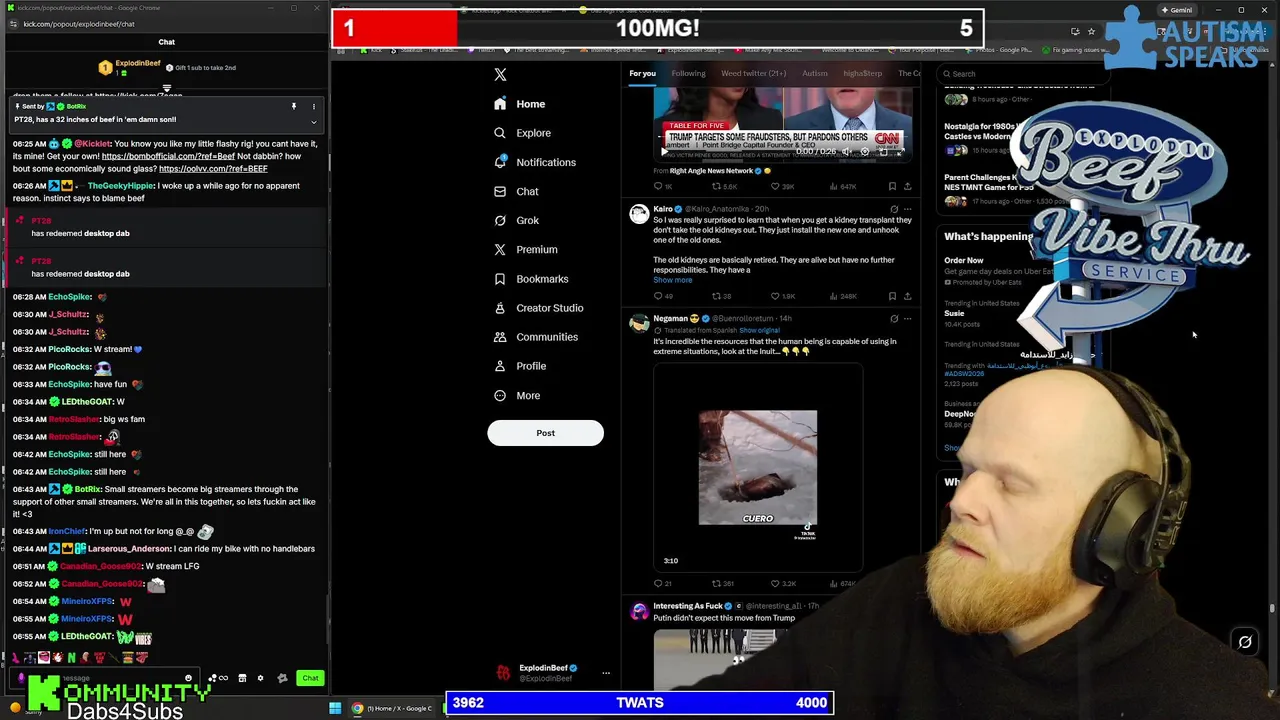Screen dimensions: 1280x720
Task: Collapse the pinned BotRix message chevron
Action: (x=313, y=122)
